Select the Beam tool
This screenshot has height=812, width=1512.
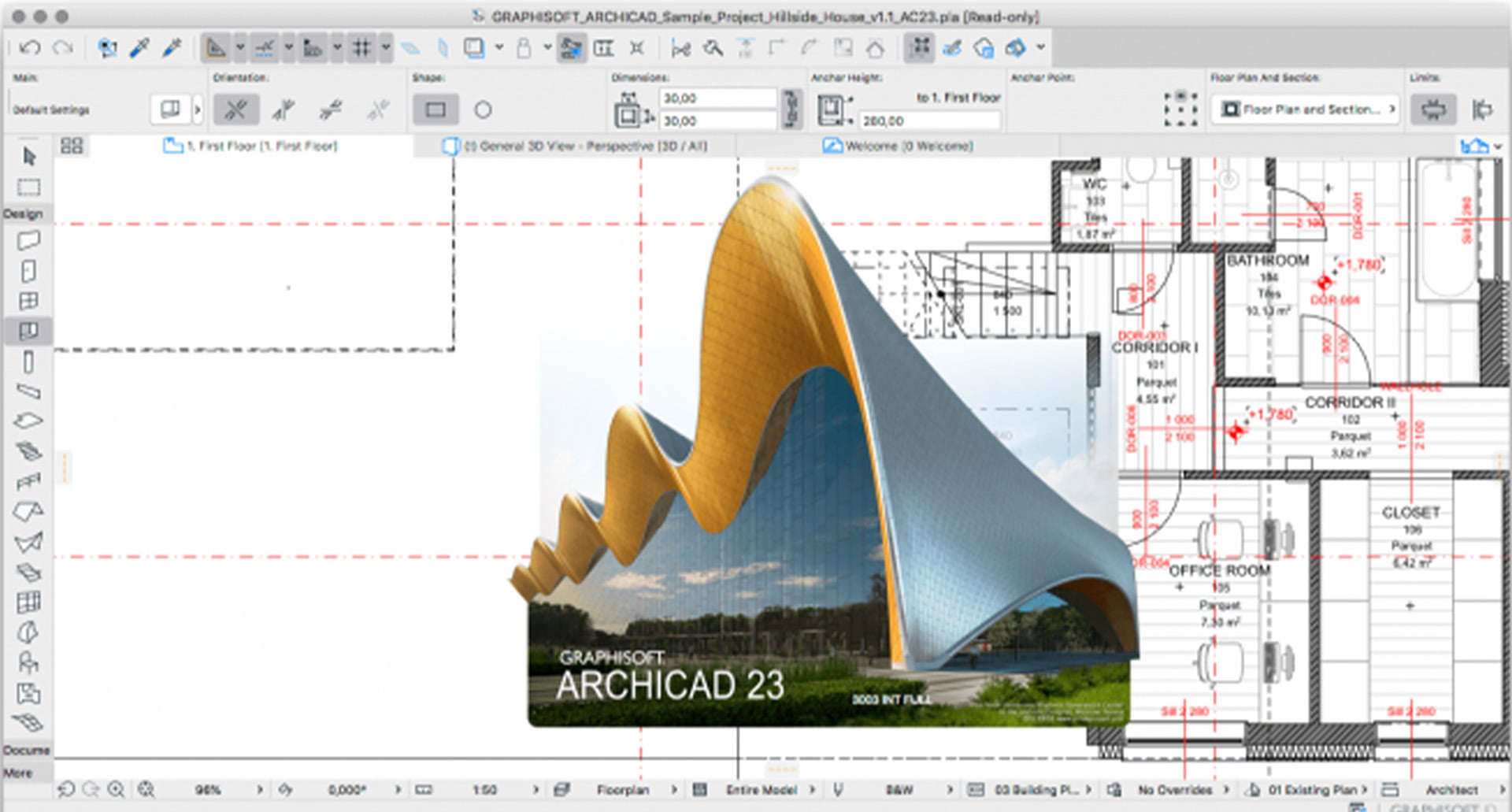pos(29,391)
